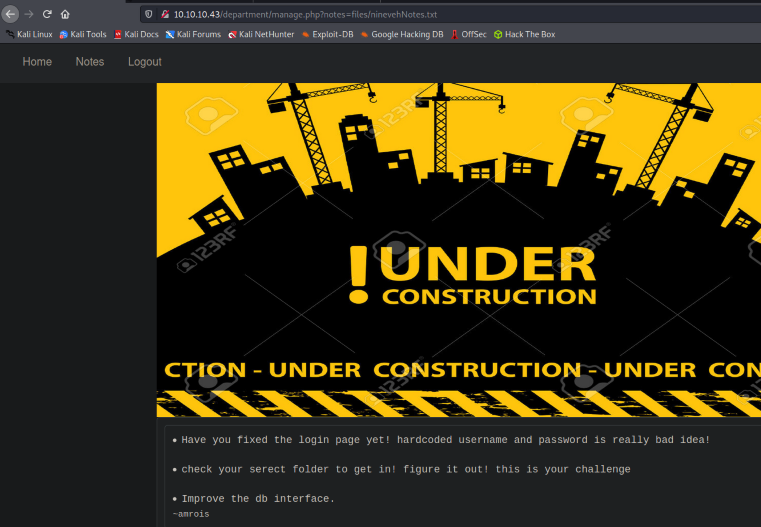
Task: Open the Exploit-DB bookmark
Action: point(327,34)
